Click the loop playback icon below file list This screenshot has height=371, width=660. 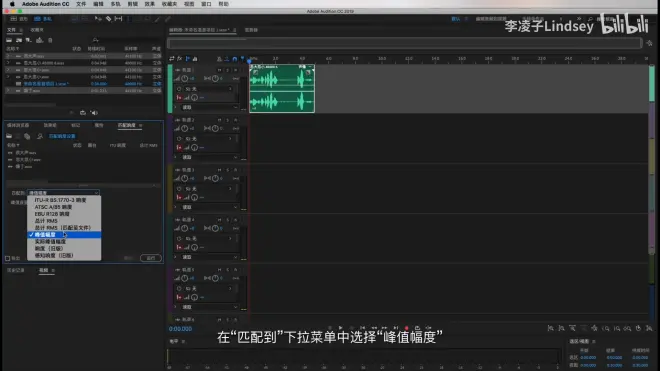click(83, 112)
